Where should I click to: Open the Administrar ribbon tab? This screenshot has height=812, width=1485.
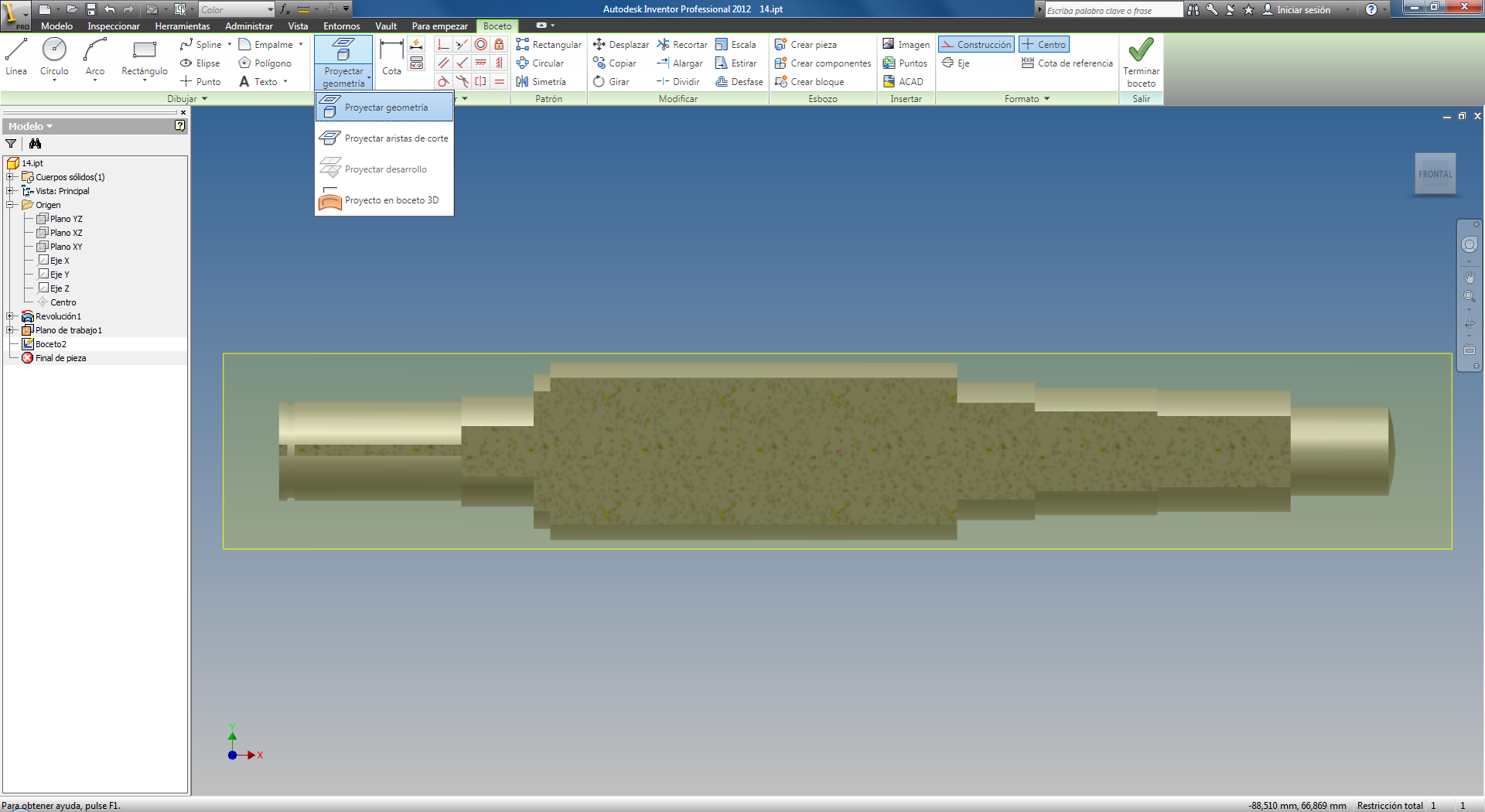tap(249, 26)
